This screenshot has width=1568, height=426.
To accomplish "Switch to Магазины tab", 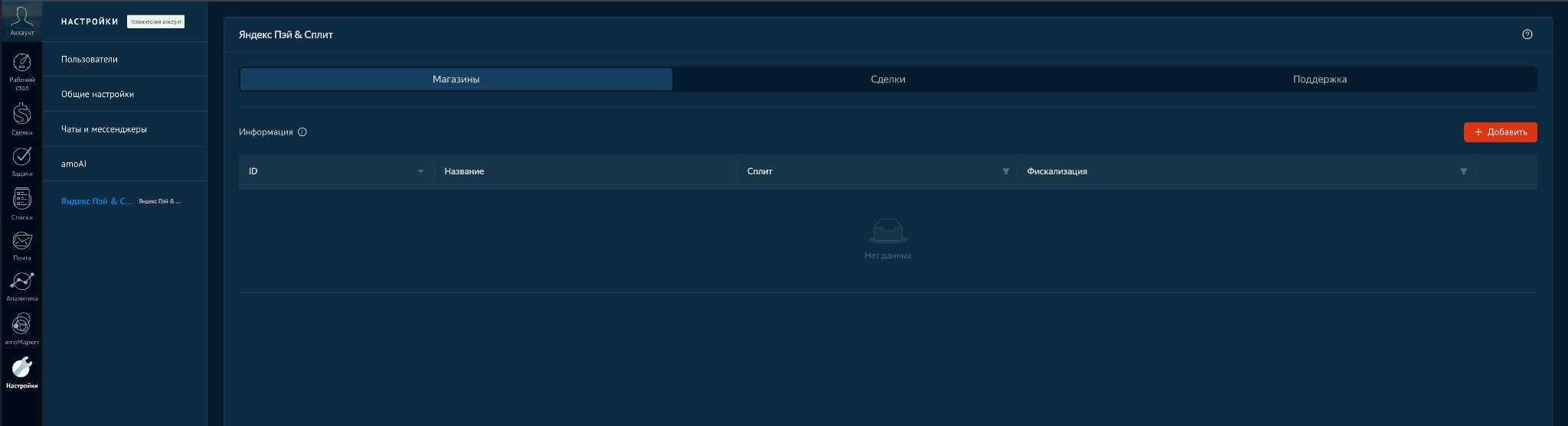I will [x=456, y=80].
